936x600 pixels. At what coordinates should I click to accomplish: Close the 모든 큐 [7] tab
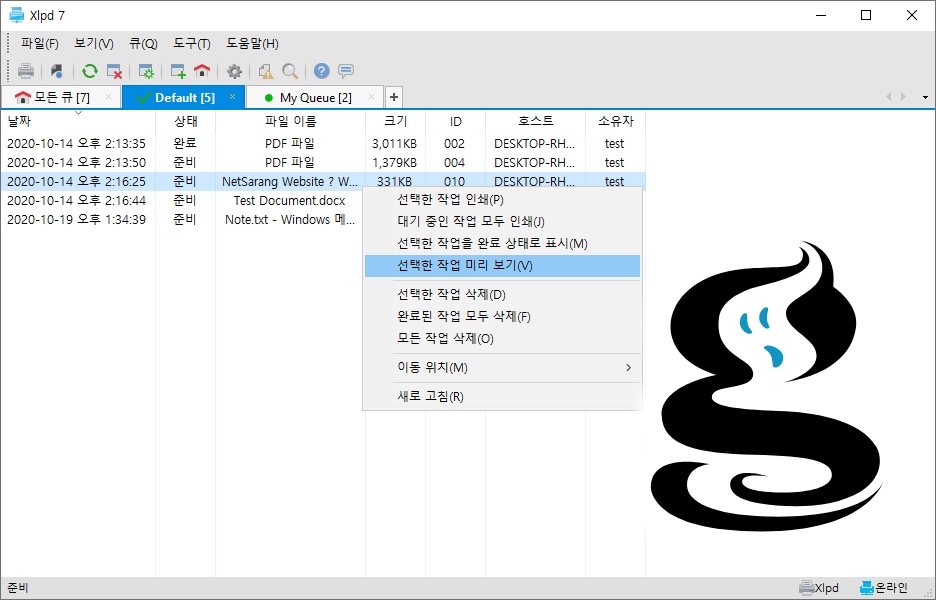(x=108, y=97)
